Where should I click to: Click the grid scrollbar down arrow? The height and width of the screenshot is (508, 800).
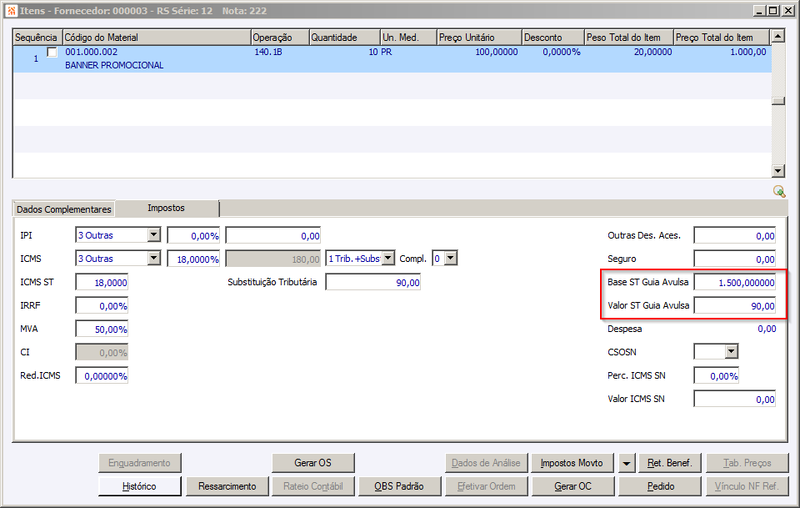point(778,171)
